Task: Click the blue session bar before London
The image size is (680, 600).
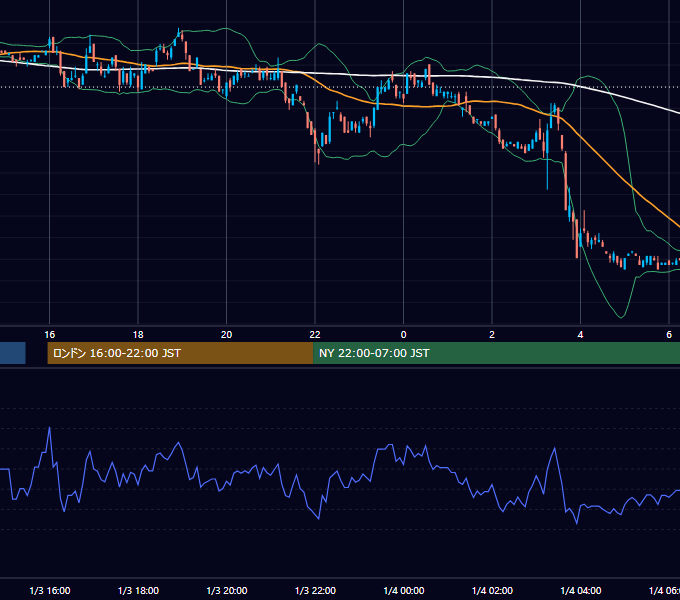Action: point(13,353)
